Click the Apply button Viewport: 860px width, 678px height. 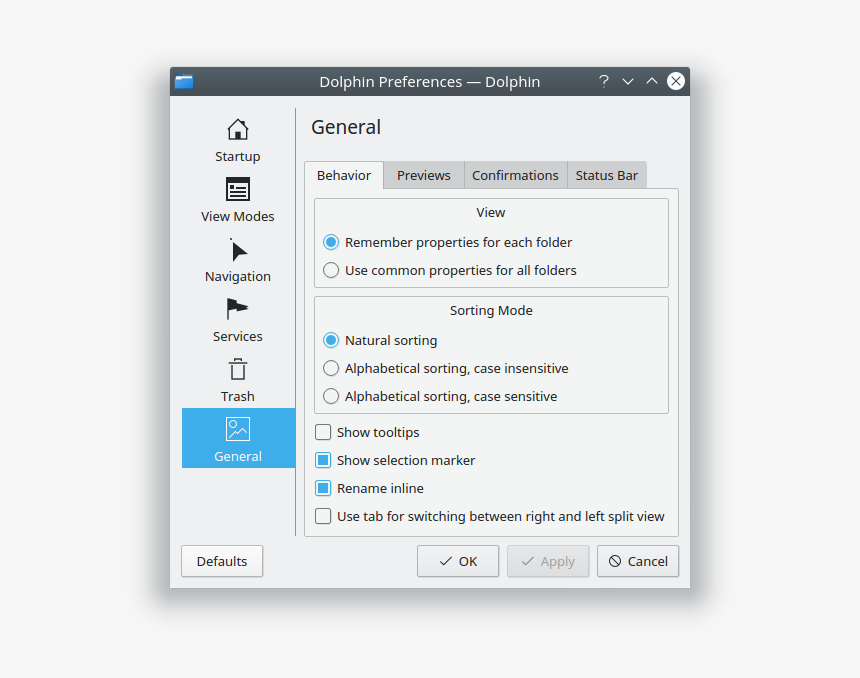coord(548,561)
